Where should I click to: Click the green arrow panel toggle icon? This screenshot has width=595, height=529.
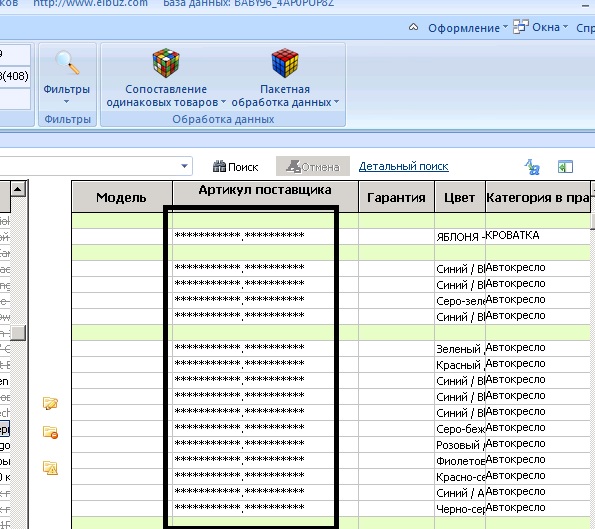(565, 167)
